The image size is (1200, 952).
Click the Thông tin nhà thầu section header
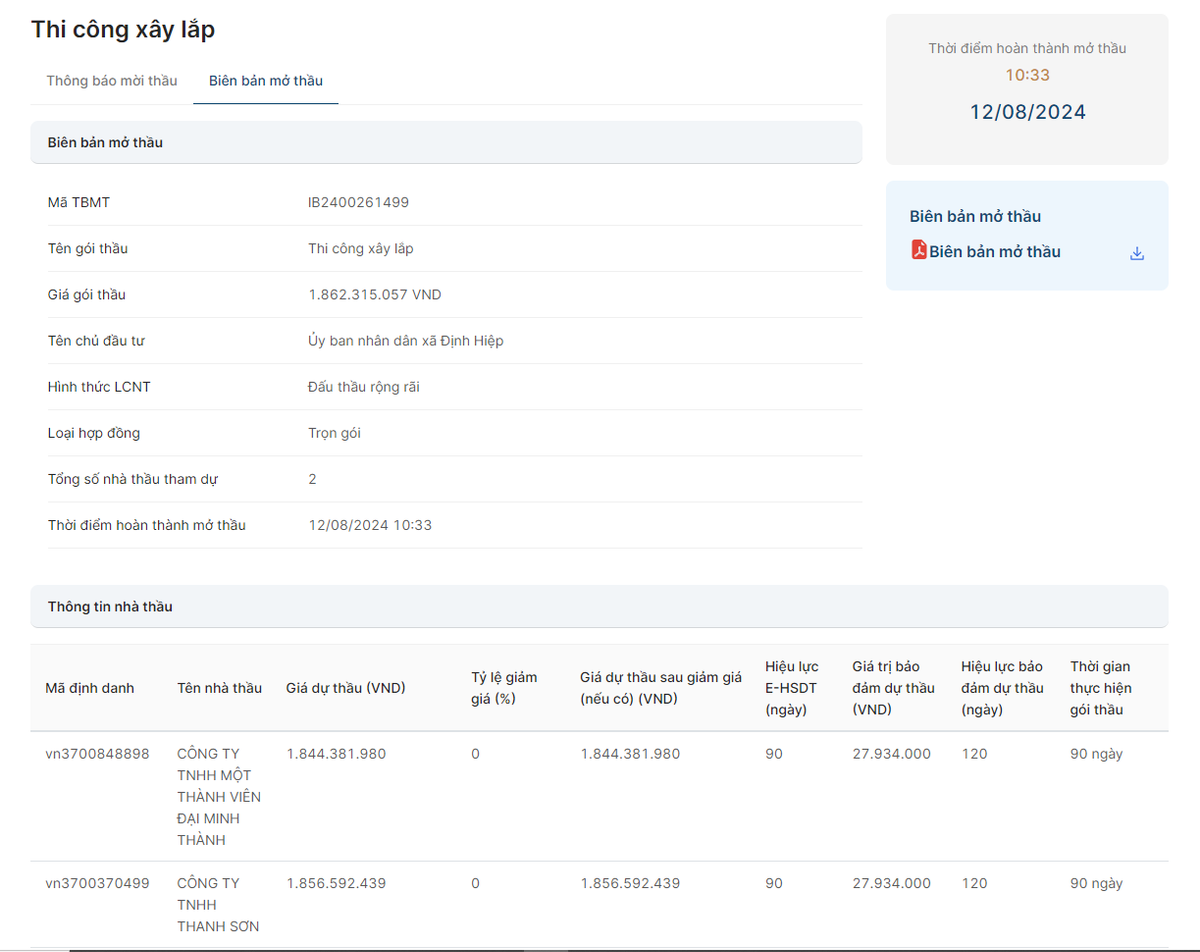pyautogui.click(x=110, y=607)
